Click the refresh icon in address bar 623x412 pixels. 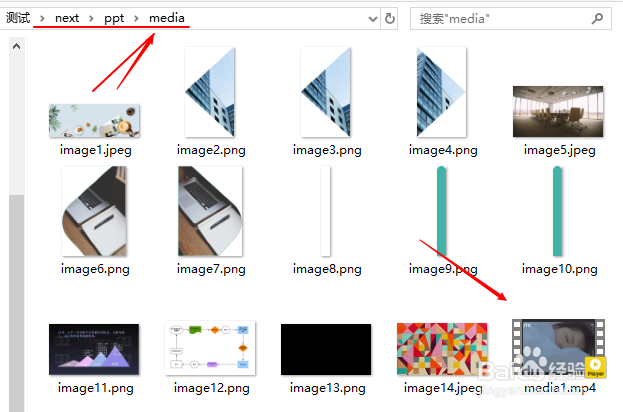(x=390, y=18)
